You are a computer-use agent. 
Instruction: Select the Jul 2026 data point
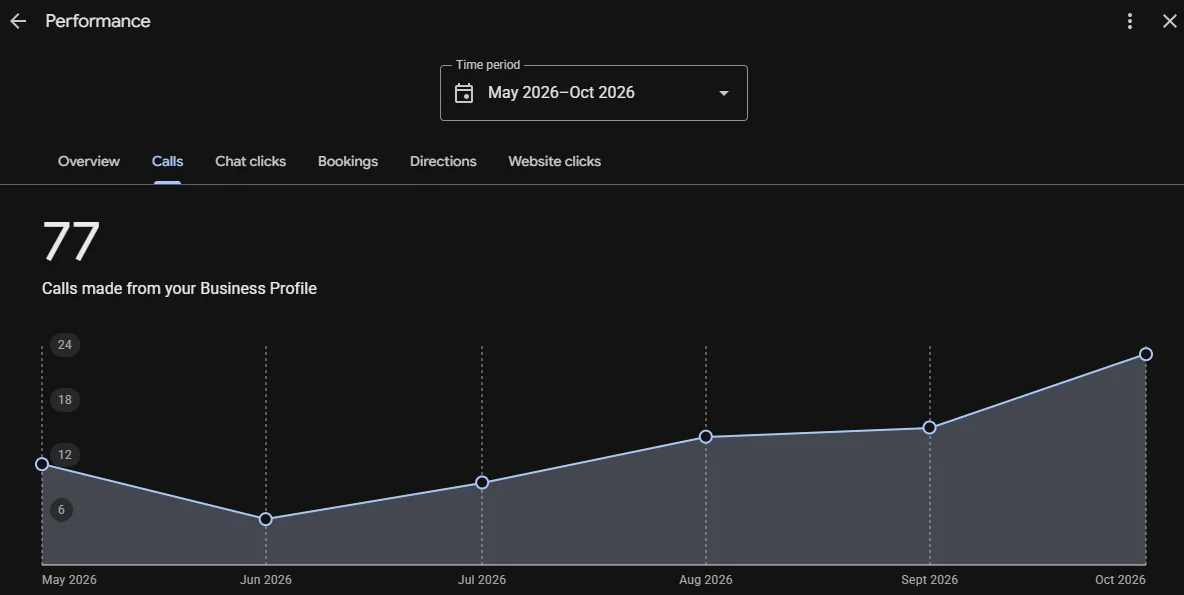[x=482, y=482]
